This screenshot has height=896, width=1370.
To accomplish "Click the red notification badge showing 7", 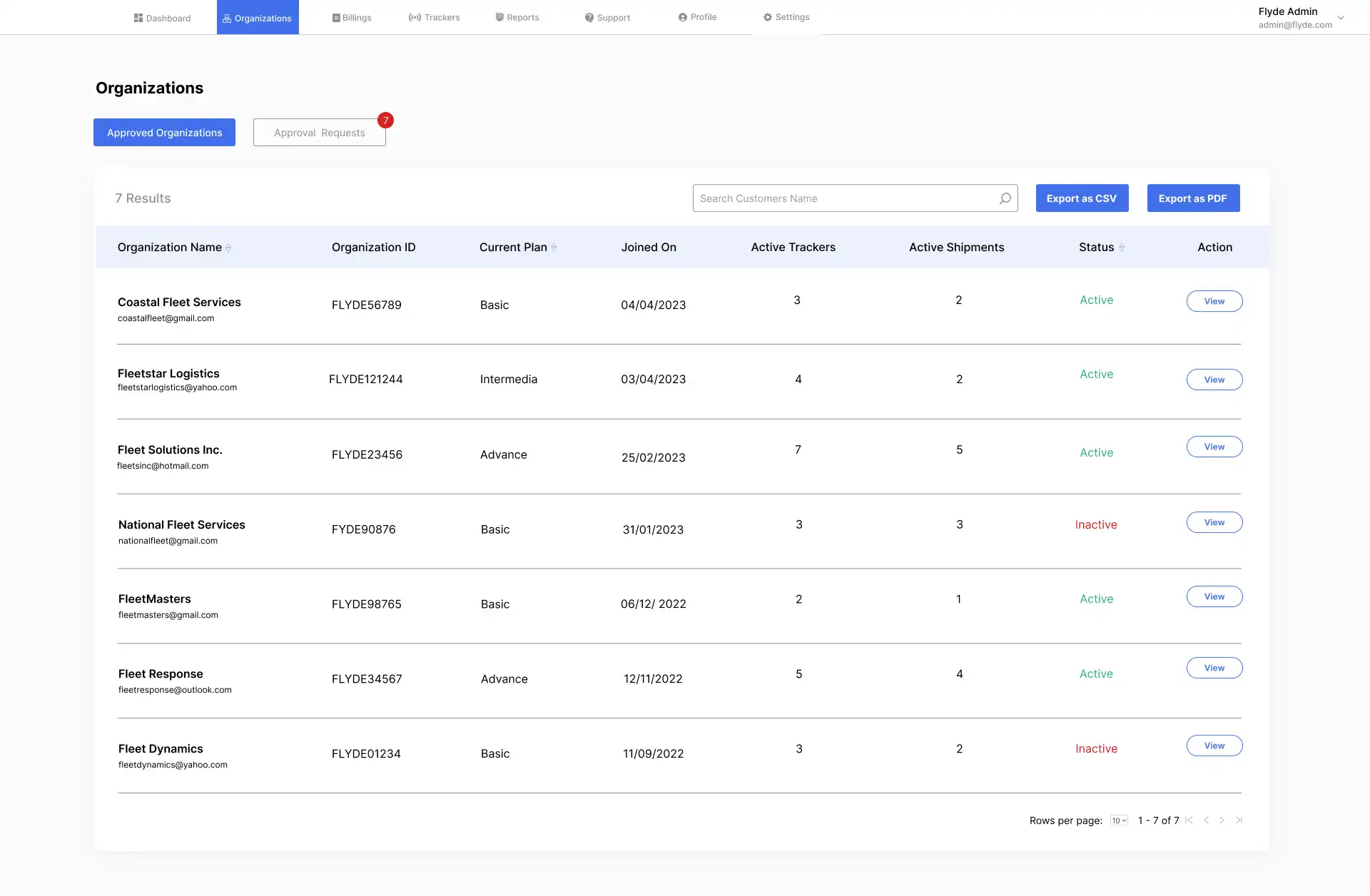I will tap(385, 121).
